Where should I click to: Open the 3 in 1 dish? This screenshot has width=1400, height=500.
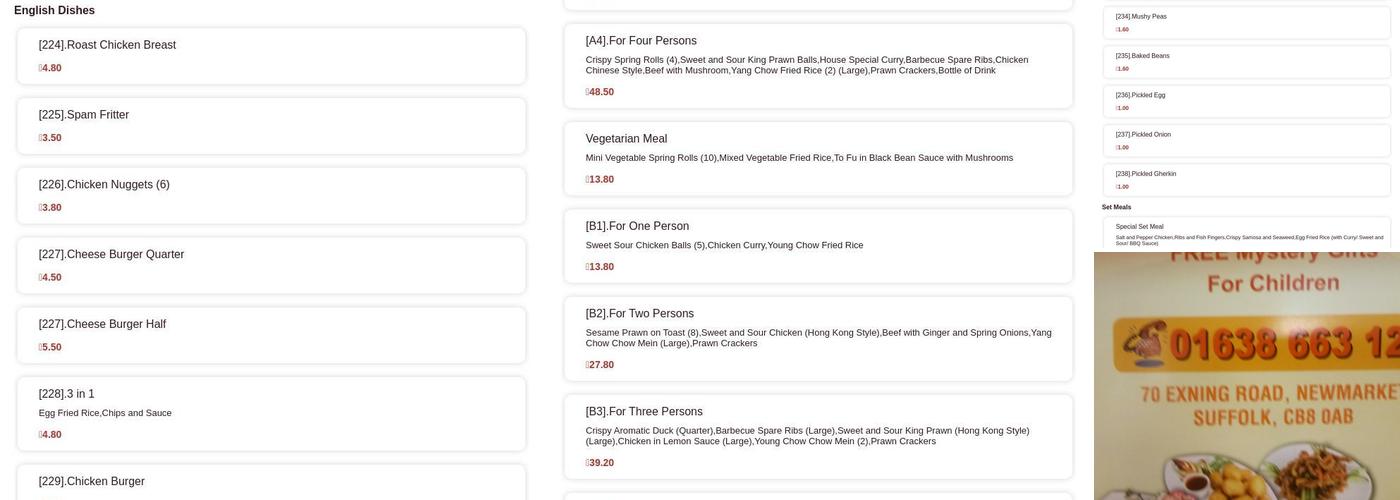click(x=271, y=413)
